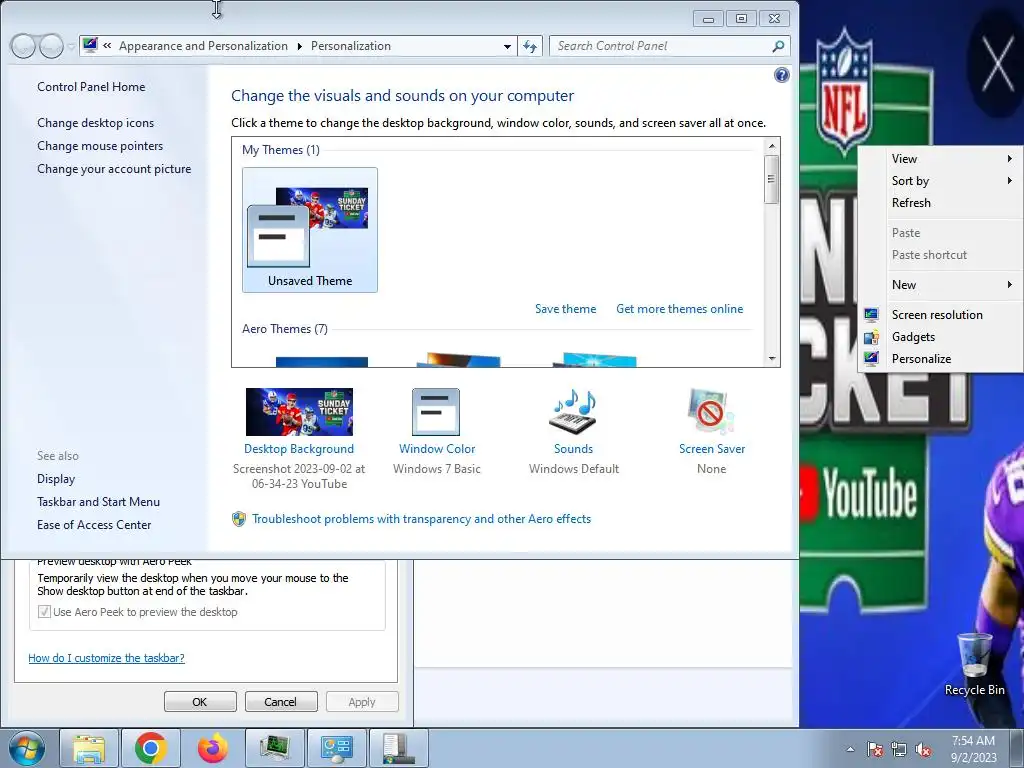The width and height of the screenshot is (1024, 768).
Task: Open the system monitor taskbar icon
Action: pyautogui.click(x=275, y=748)
